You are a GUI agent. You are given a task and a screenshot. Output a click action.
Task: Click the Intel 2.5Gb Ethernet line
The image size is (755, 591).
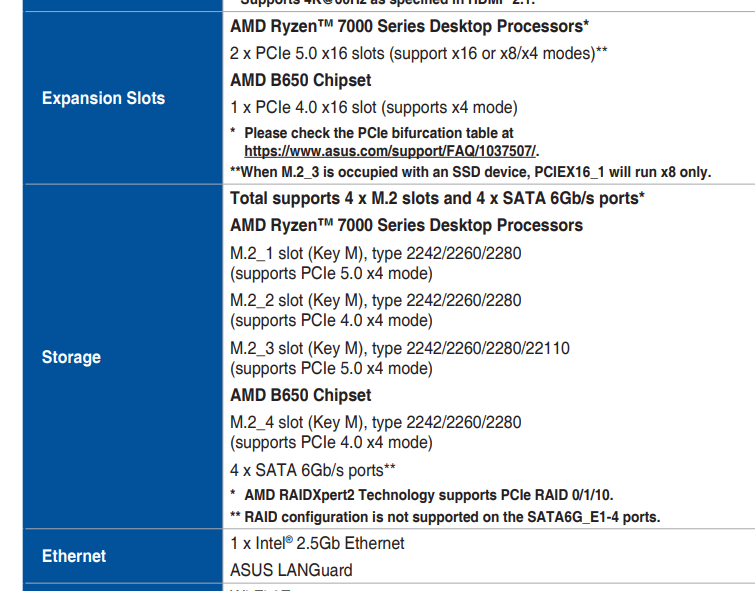tap(317, 543)
